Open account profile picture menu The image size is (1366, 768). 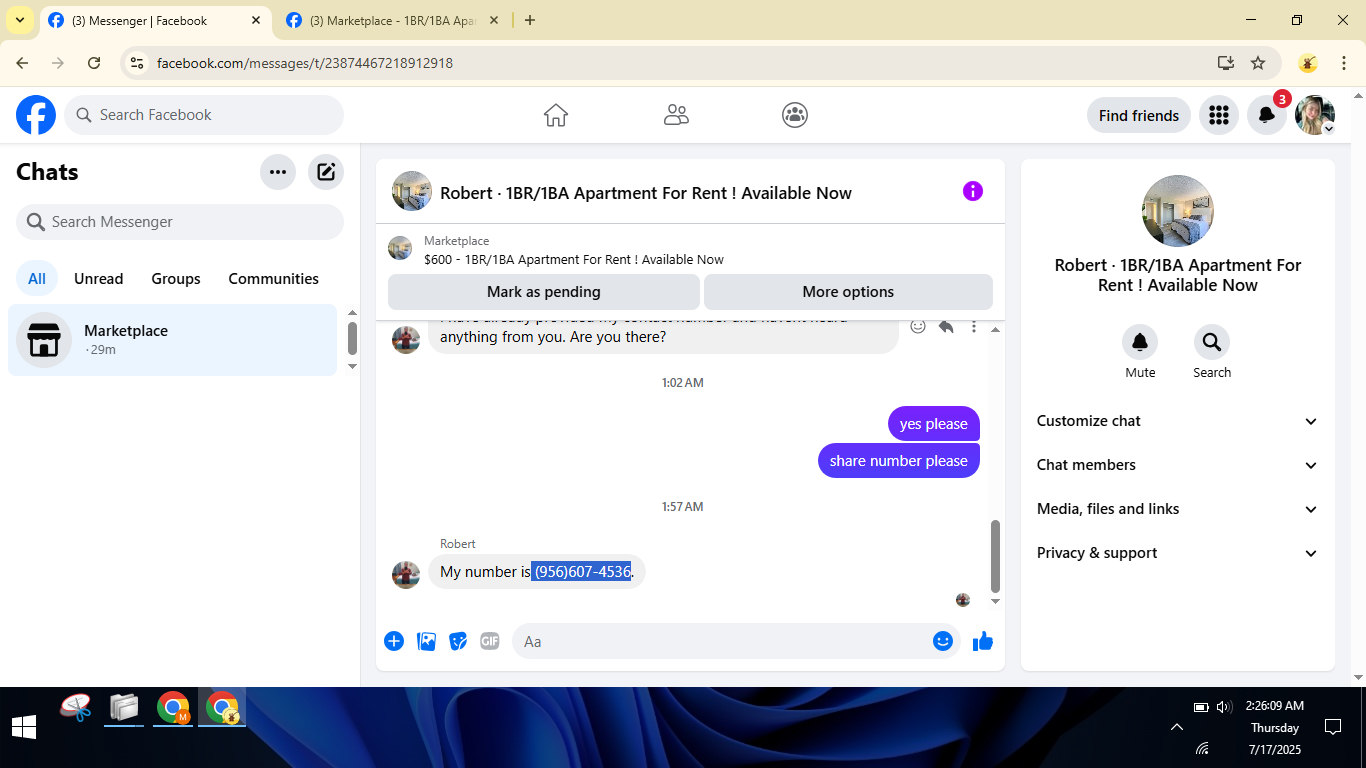pos(1314,115)
